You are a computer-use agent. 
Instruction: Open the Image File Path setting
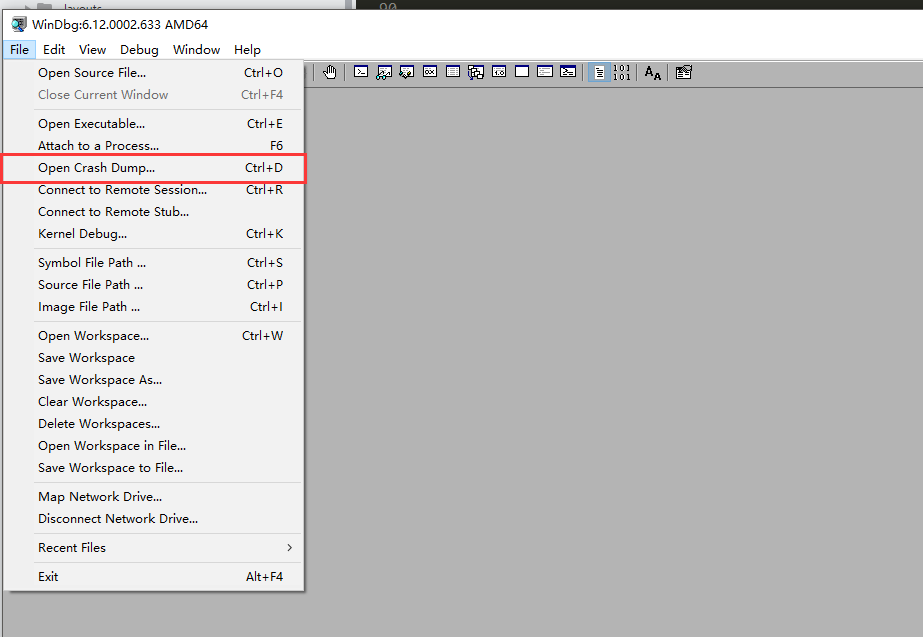click(154, 307)
